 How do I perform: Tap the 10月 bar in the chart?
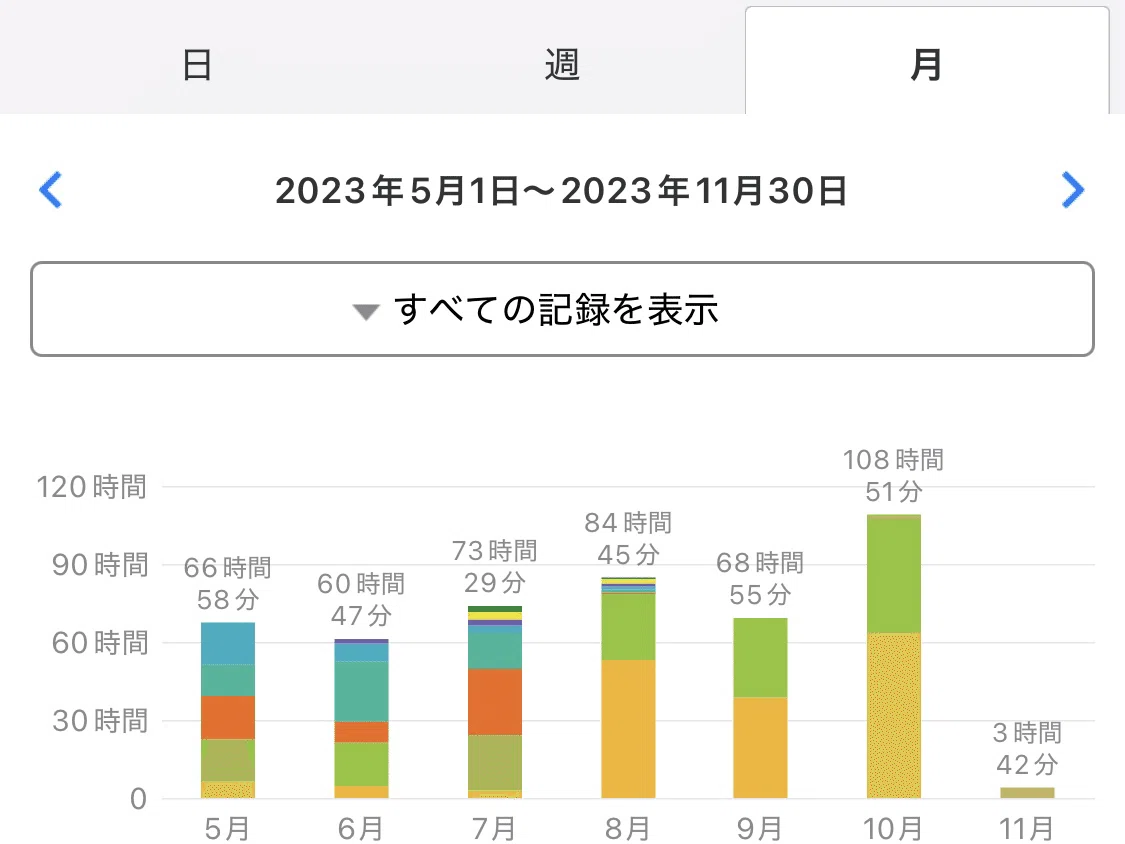click(x=893, y=656)
